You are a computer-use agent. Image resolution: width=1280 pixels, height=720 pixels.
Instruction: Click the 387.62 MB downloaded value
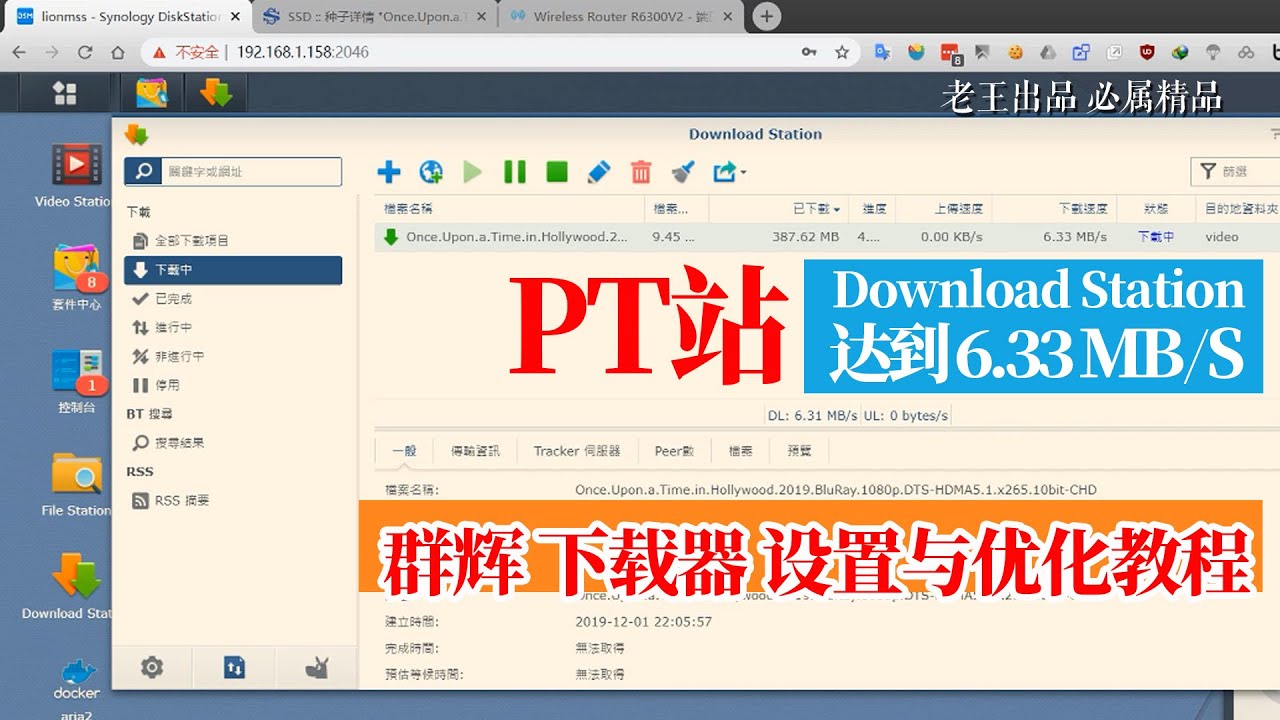[x=806, y=237]
